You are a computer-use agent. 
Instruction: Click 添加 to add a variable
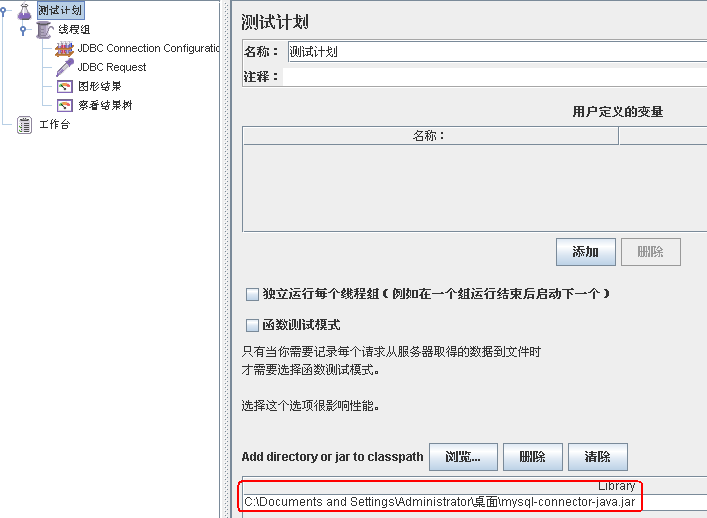(x=586, y=252)
